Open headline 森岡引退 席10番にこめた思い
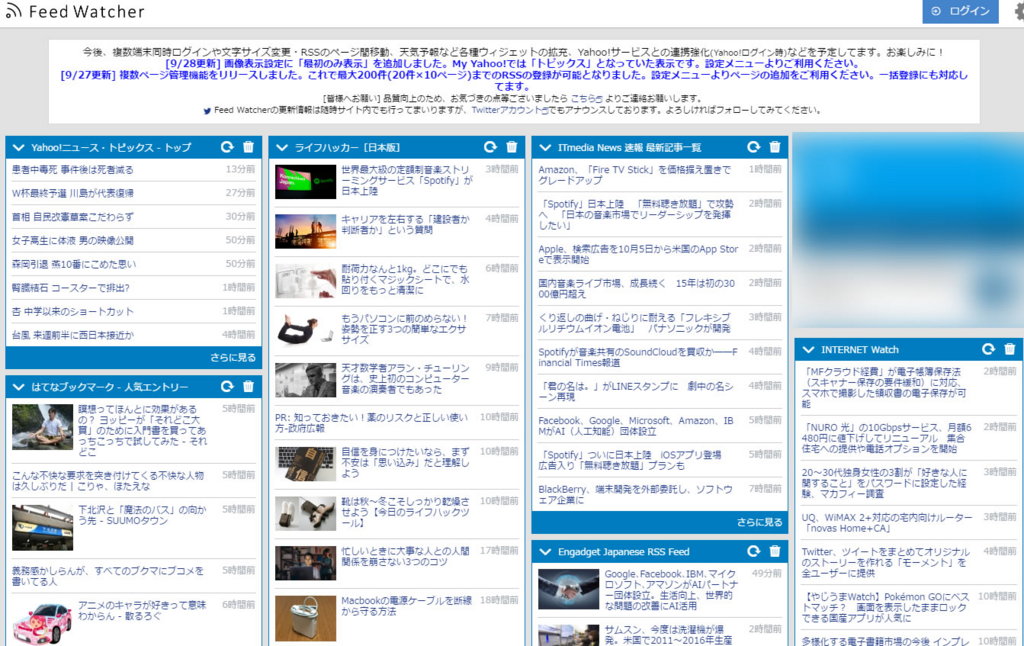The height and width of the screenshot is (646, 1024). 74,265
